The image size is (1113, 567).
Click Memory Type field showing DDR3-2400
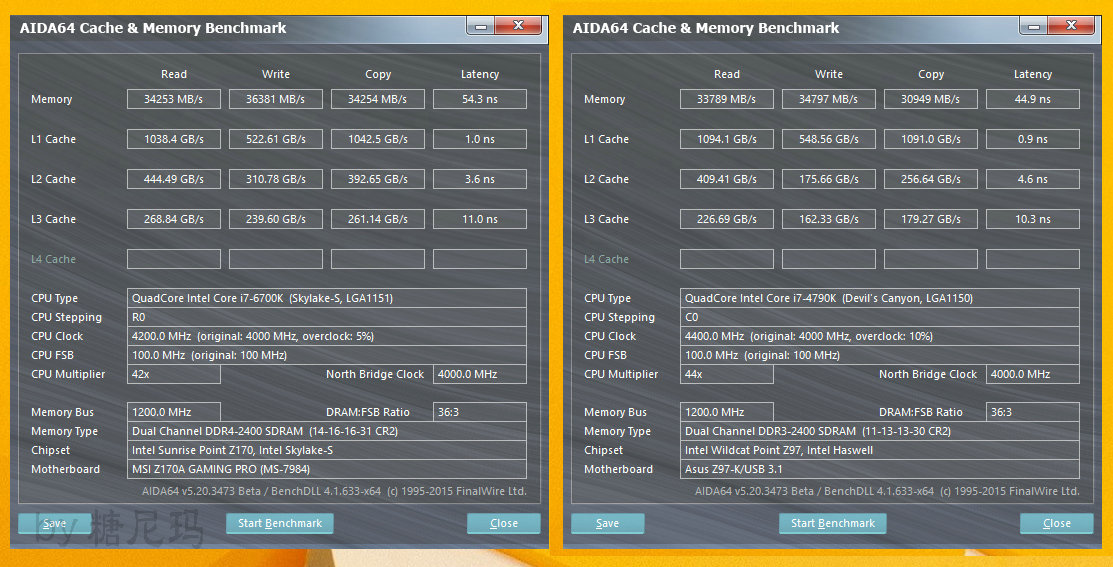tap(879, 431)
